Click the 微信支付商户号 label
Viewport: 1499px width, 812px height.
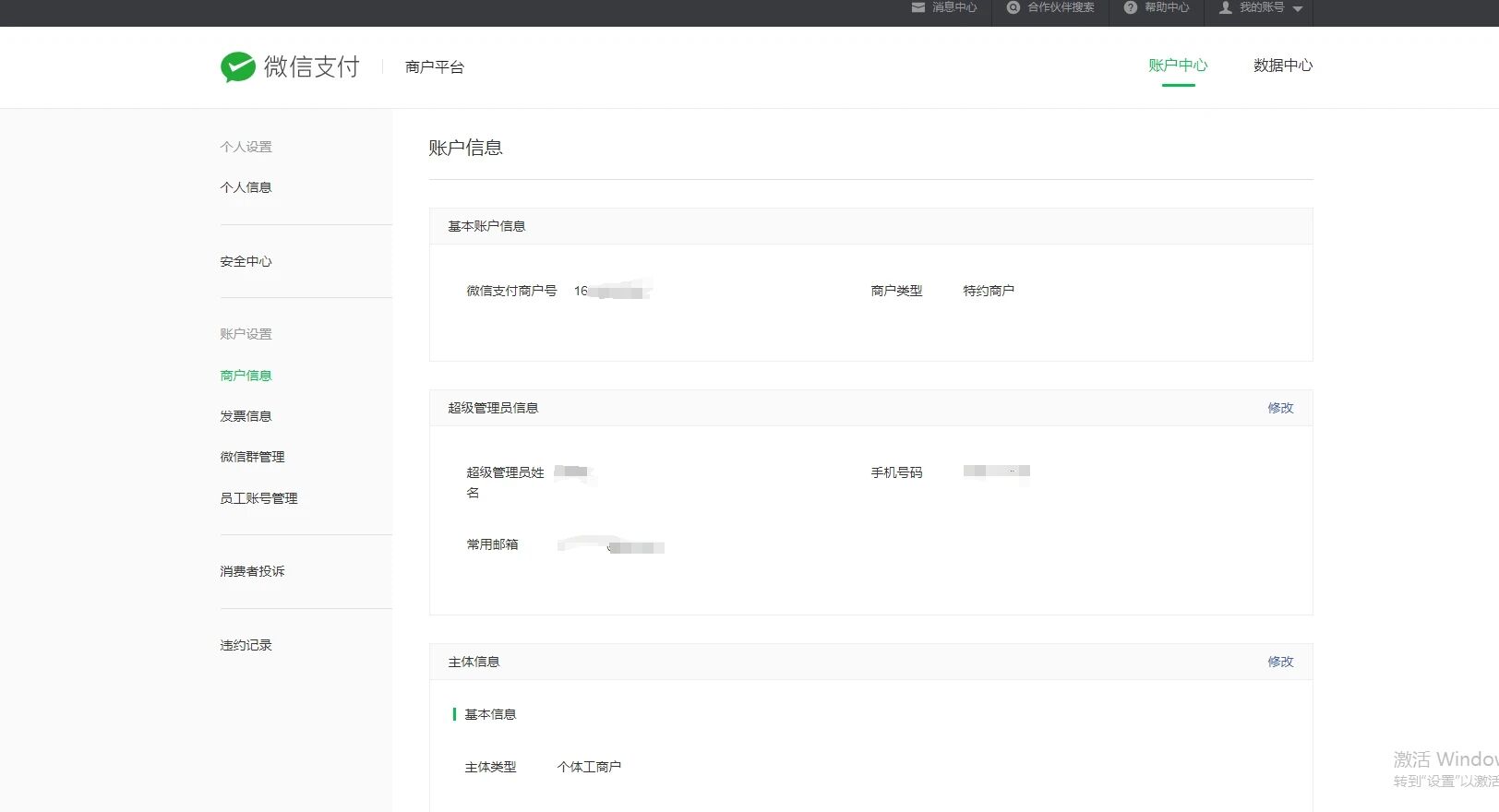click(511, 291)
